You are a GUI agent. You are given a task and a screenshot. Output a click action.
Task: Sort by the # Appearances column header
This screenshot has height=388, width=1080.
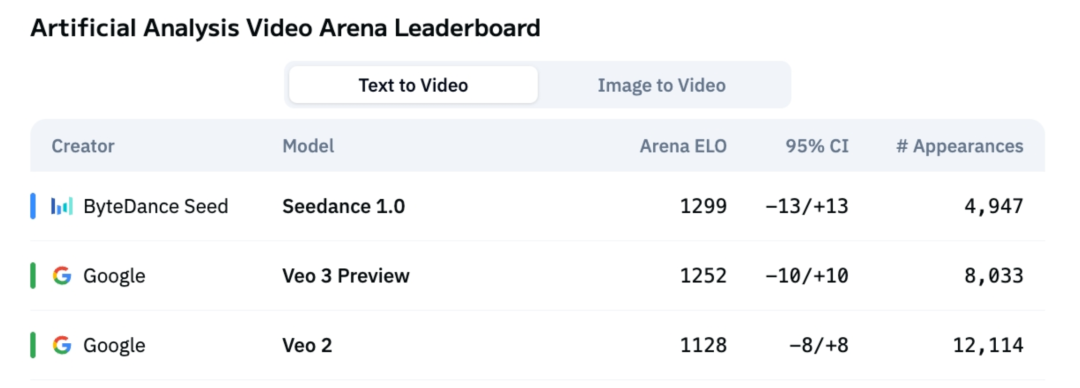(x=959, y=146)
